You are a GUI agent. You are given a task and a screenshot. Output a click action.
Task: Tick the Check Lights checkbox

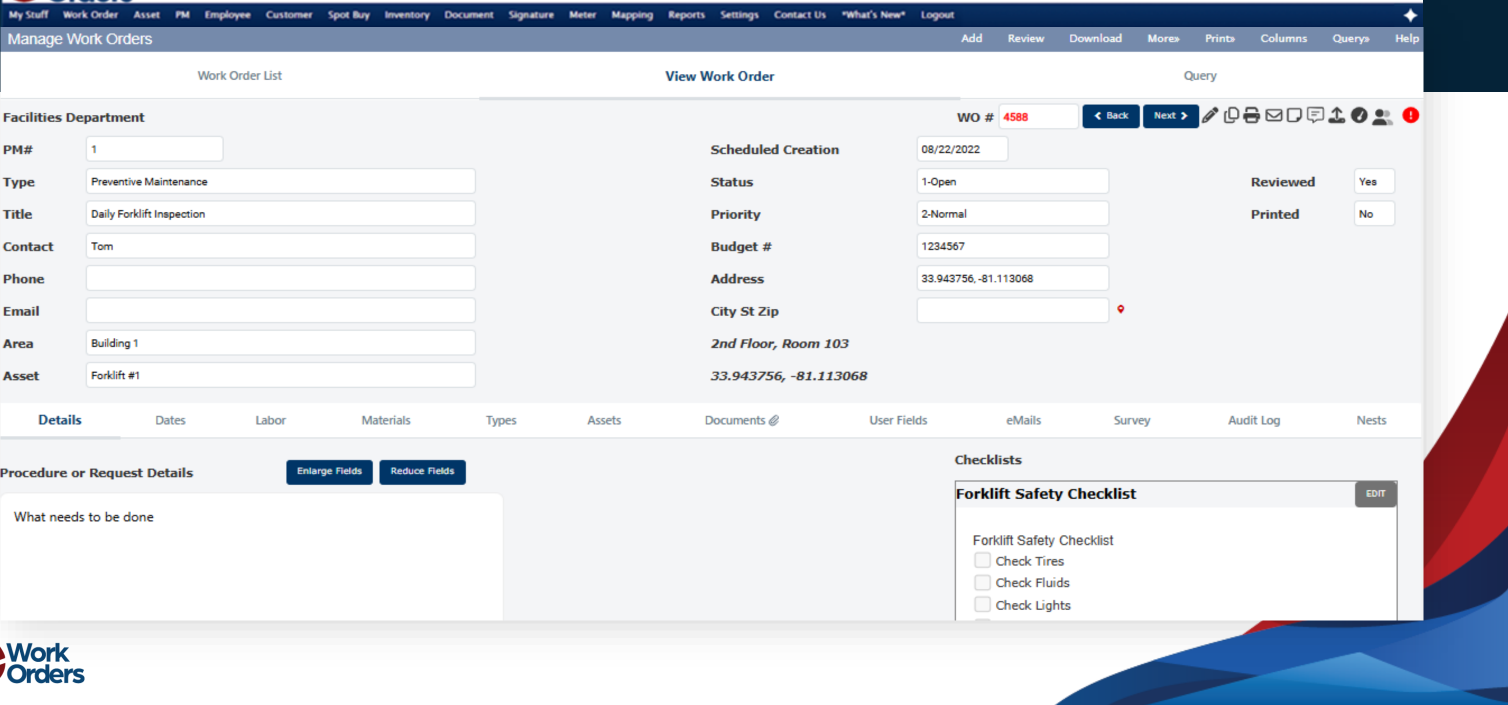click(x=982, y=605)
